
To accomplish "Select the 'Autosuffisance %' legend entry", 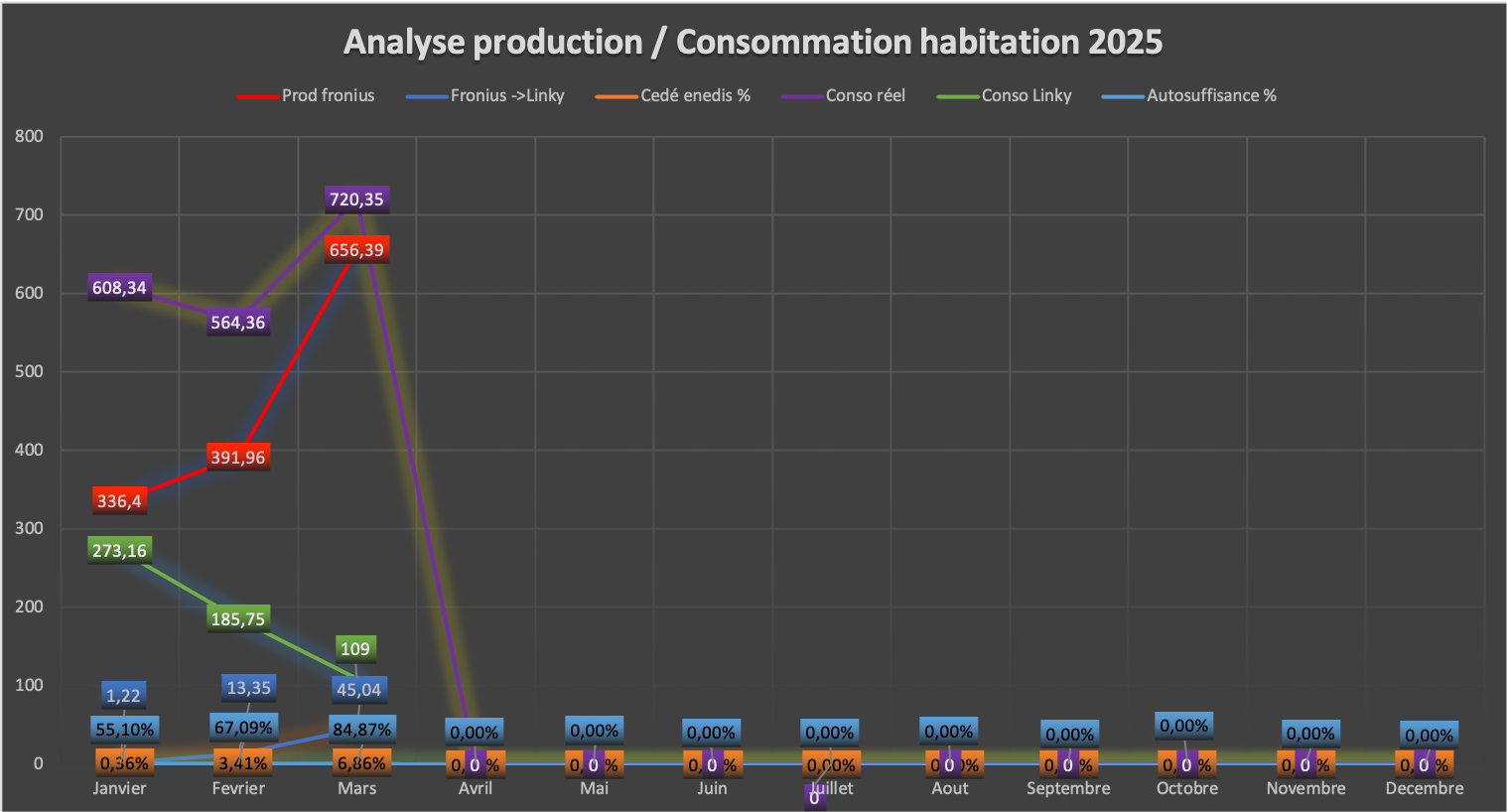I will (x=1188, y=95).
